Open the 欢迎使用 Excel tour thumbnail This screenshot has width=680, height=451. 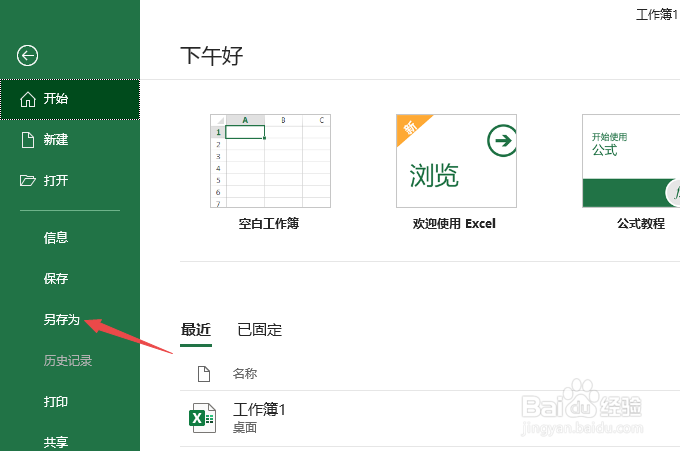(x=456, y=161)
